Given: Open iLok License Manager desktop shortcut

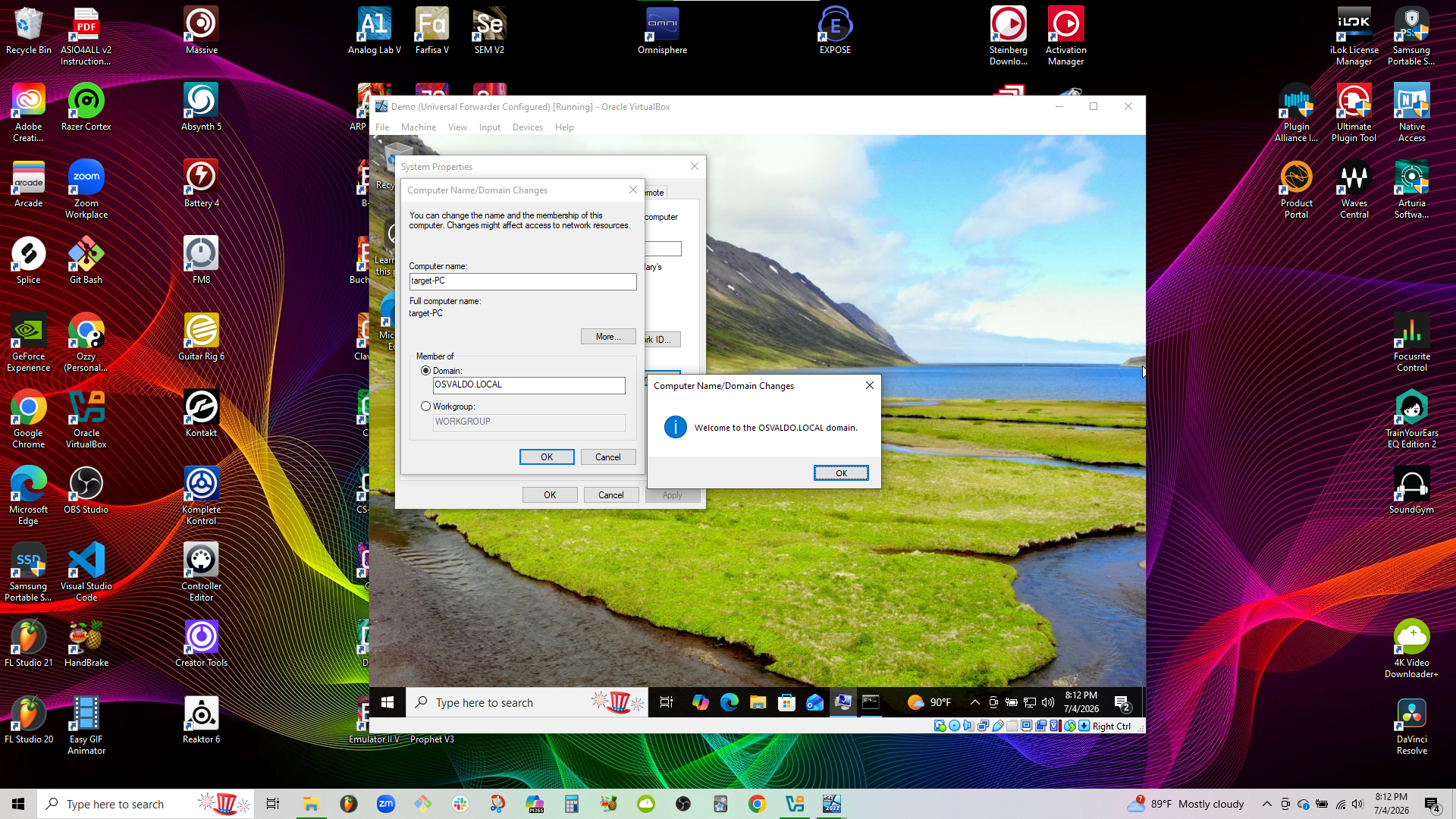Looking at the screenshot, I should tap(1354, 36).
